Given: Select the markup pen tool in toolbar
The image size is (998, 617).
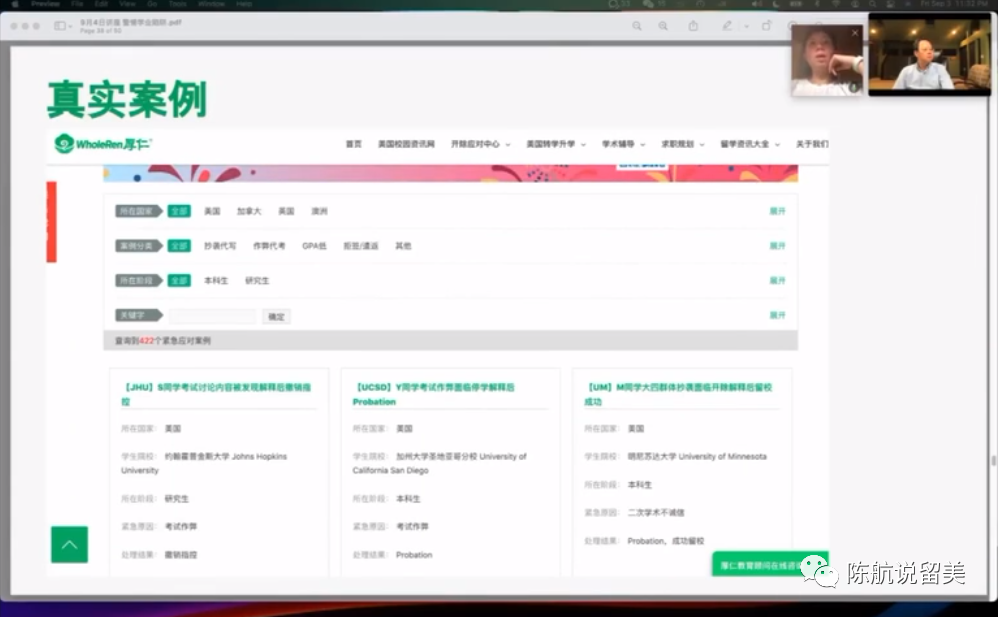Looking at the screenshot, I should [728, 25].
